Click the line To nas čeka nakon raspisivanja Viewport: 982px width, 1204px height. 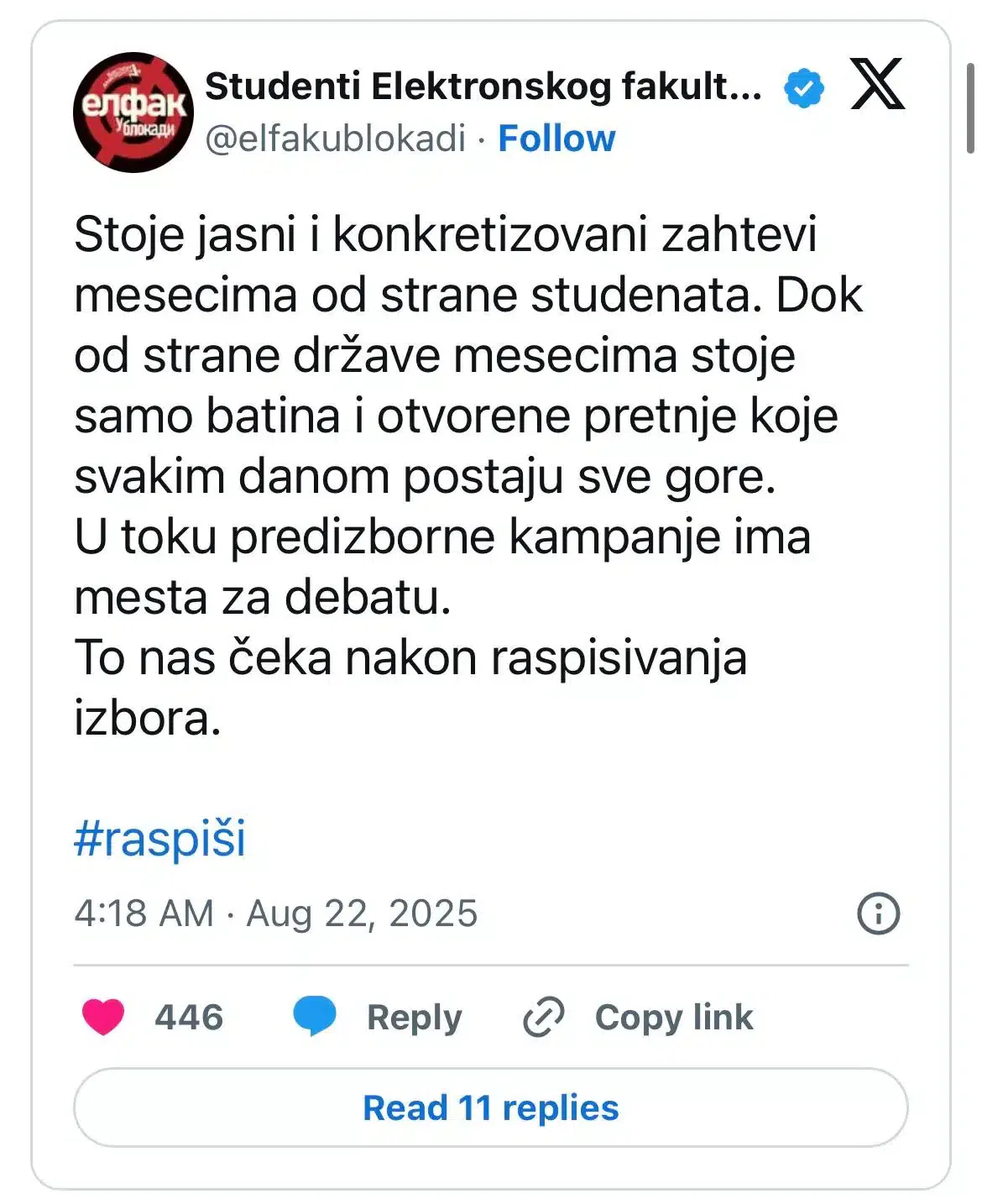[x=410, y=657]
